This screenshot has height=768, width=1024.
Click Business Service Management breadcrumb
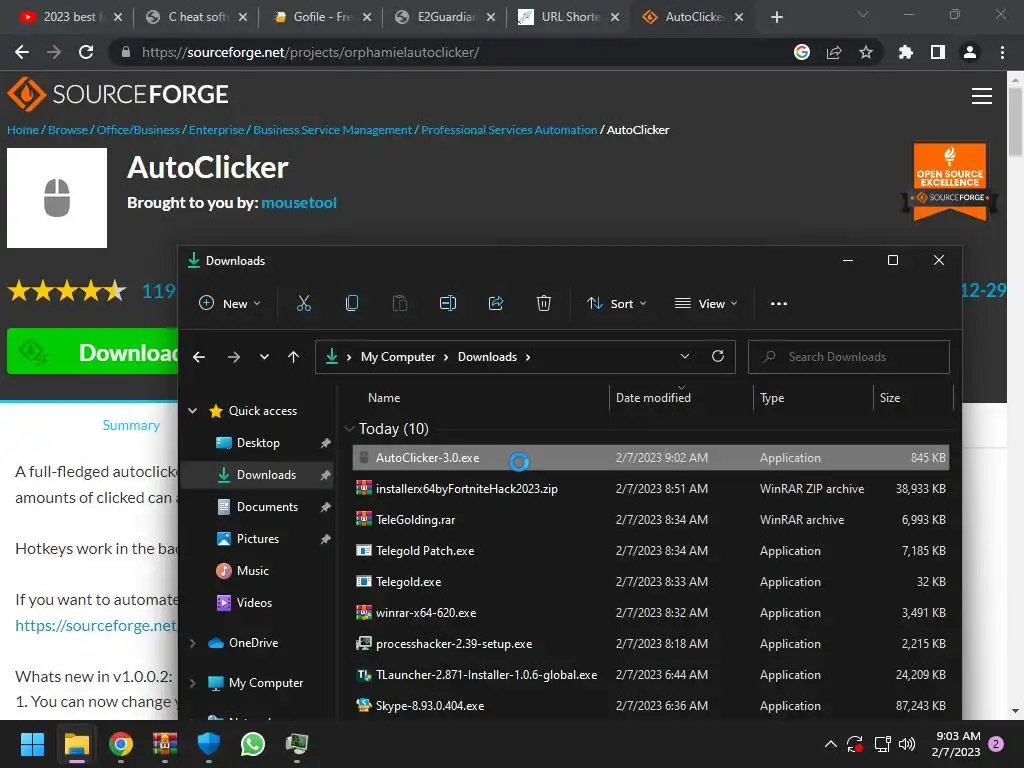[x=332, y=130]
